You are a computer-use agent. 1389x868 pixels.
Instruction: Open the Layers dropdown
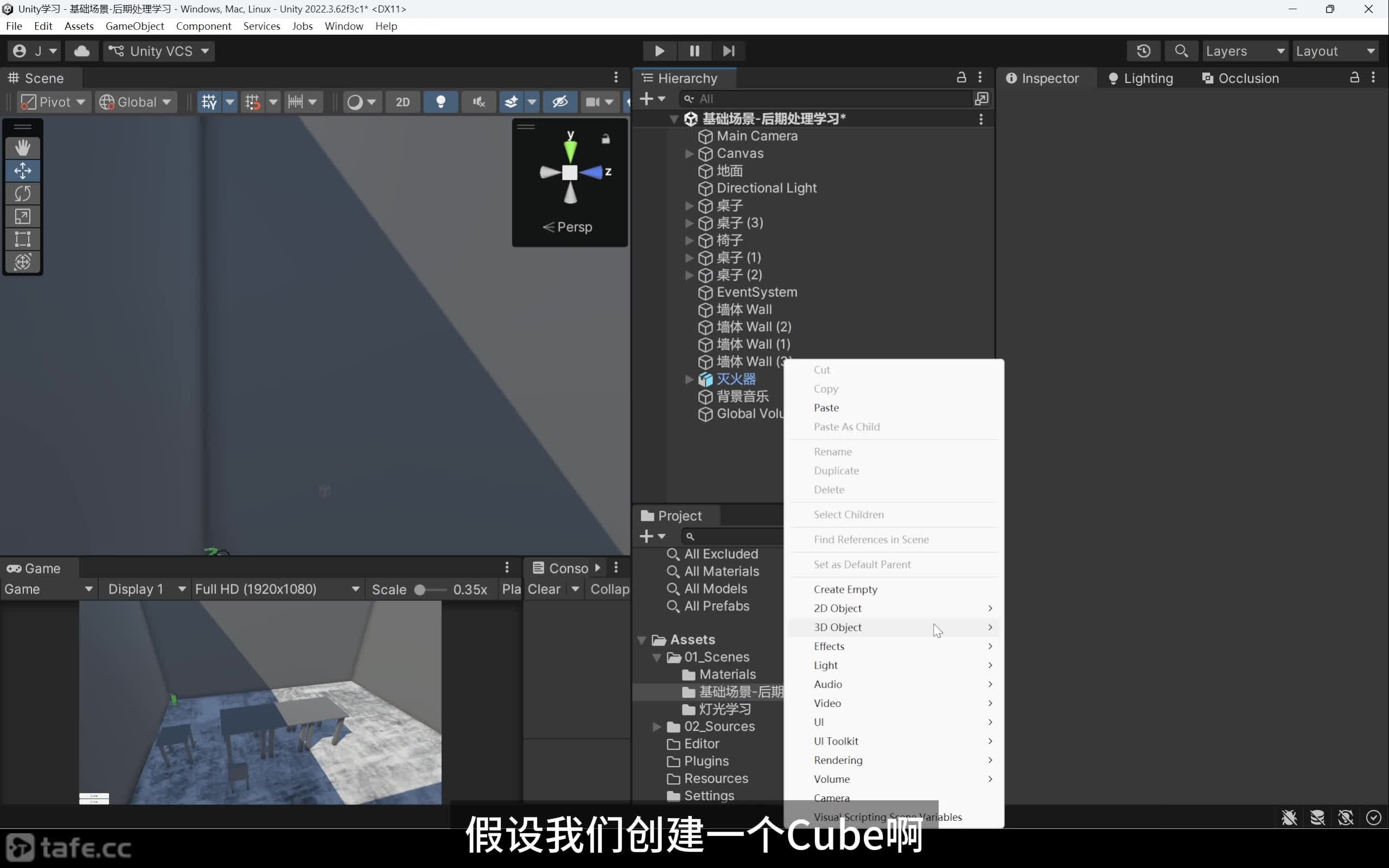point(1245,51)
